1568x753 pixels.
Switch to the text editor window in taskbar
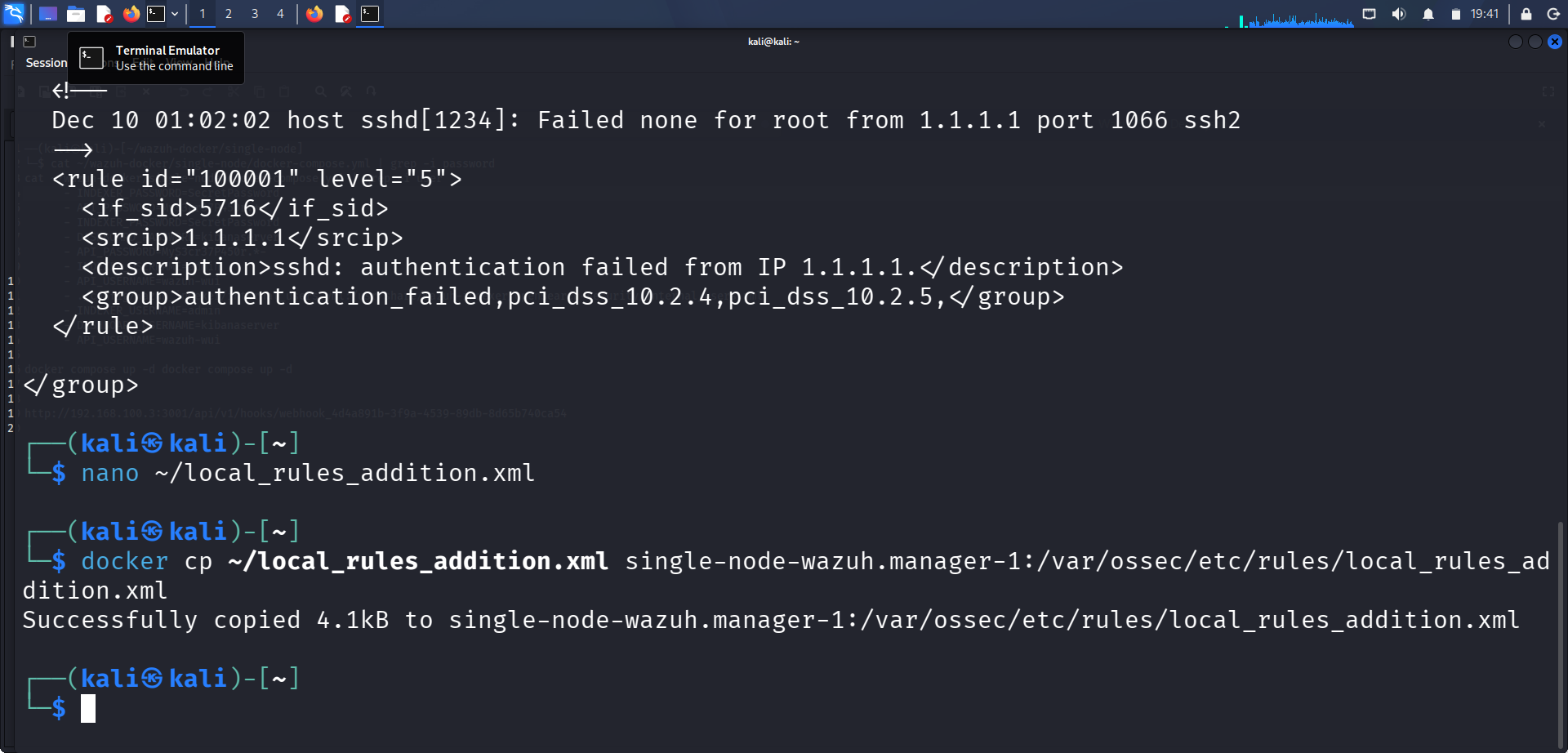tap(343, 14)
